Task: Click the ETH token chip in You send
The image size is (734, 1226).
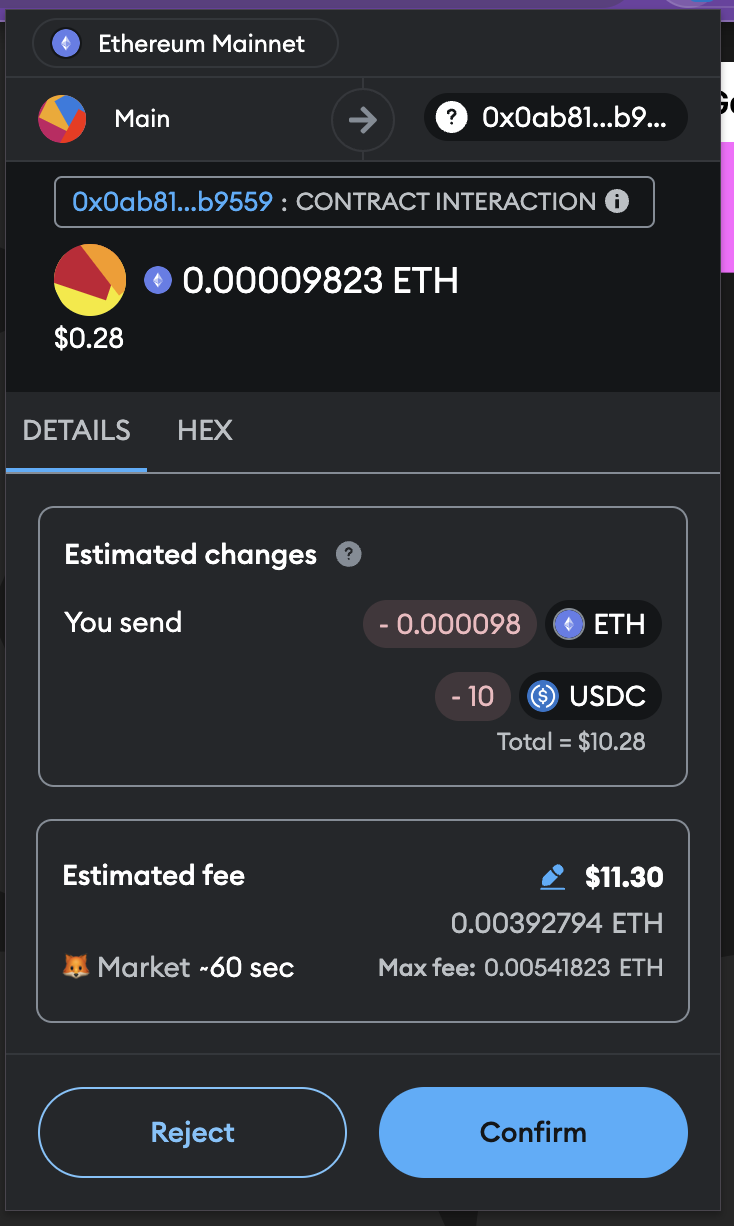Action: 603,625
